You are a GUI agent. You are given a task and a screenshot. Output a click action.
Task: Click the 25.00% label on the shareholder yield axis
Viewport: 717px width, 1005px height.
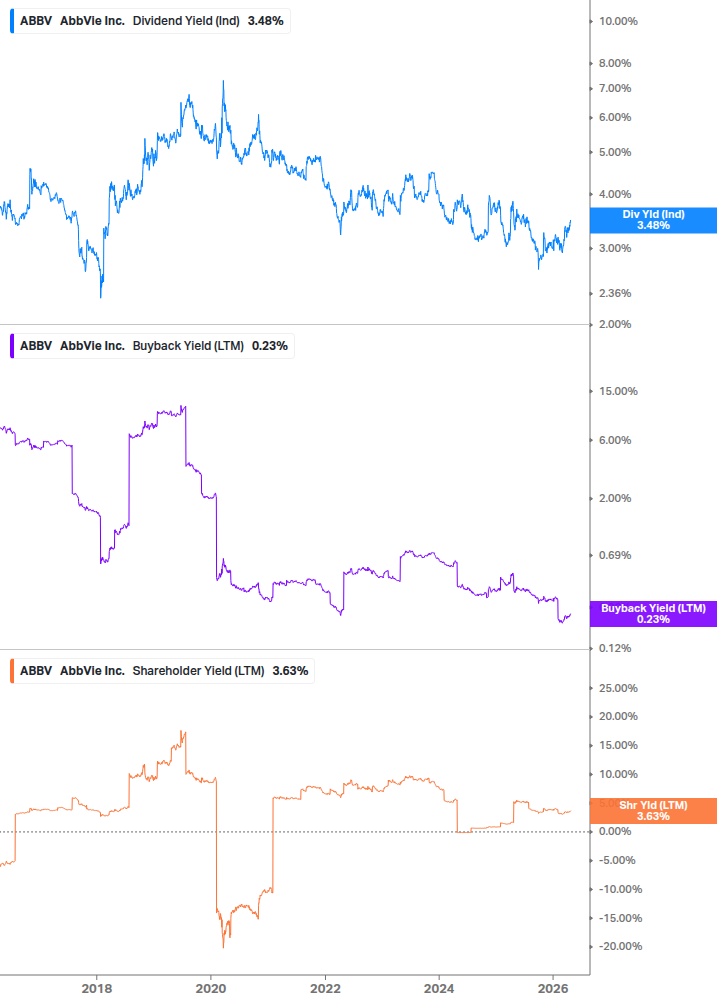pos(618,688)
